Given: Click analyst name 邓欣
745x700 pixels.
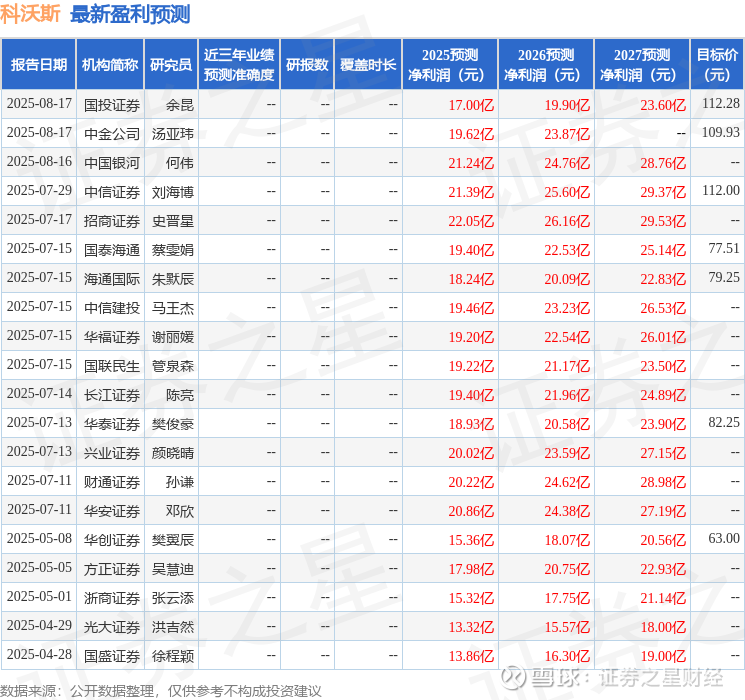Looking at the screenshot, I should click(180, 510).
